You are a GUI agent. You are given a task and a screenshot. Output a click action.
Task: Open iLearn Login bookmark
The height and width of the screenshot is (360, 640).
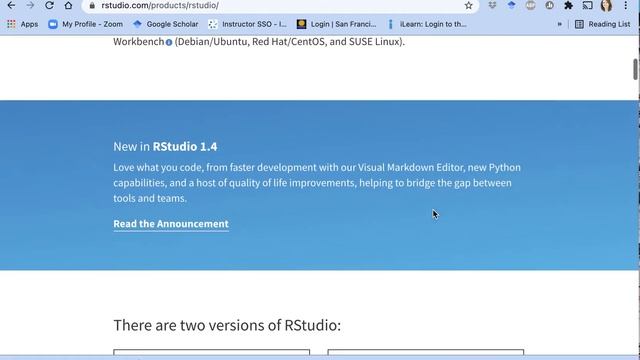click(x=427, y=24)
